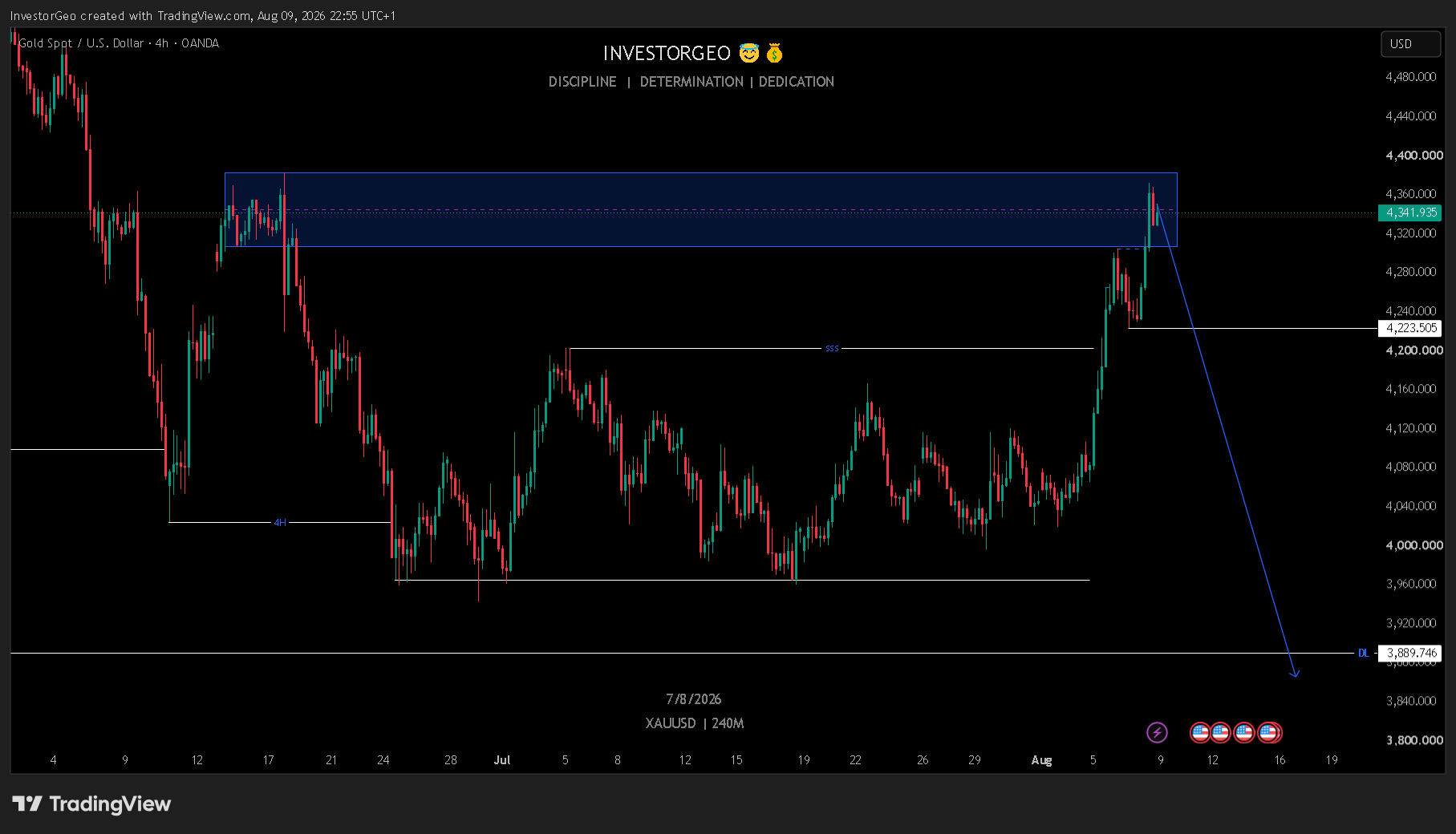
Task: Click the 3,920.000 price axis label
Action: point(1411,623)
